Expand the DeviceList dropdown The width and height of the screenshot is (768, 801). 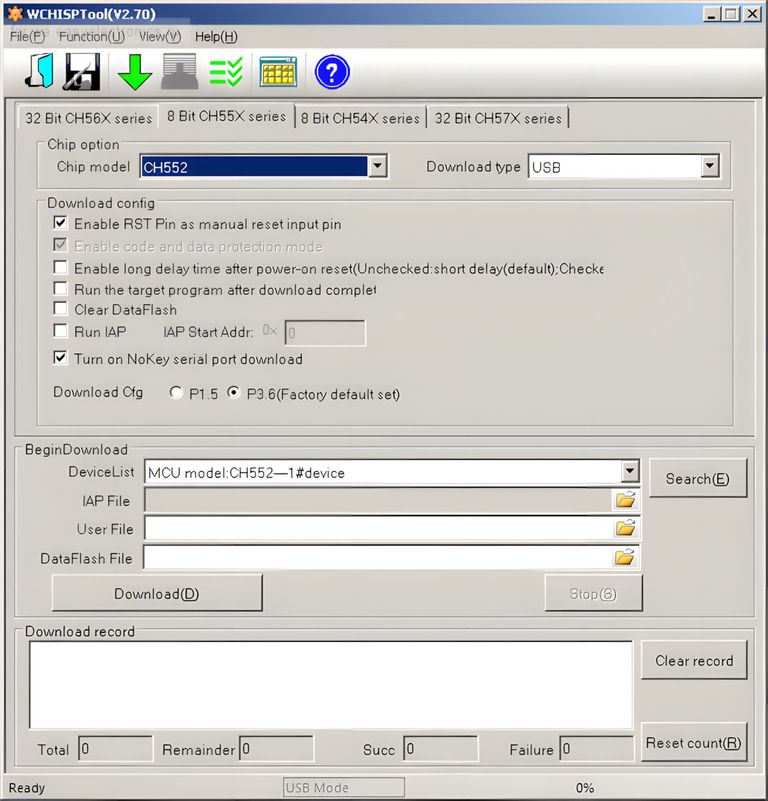pos(630,471)
